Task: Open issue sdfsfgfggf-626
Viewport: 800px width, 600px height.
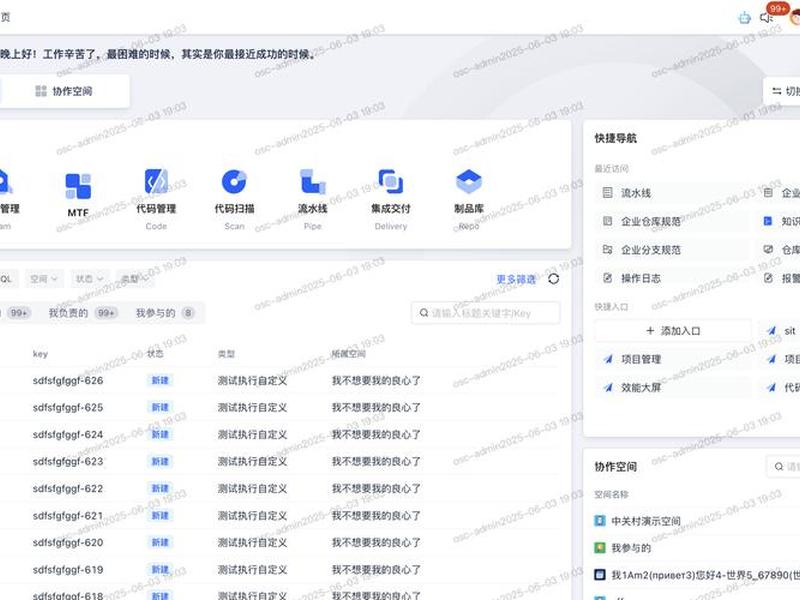Action: coord(68,380)
